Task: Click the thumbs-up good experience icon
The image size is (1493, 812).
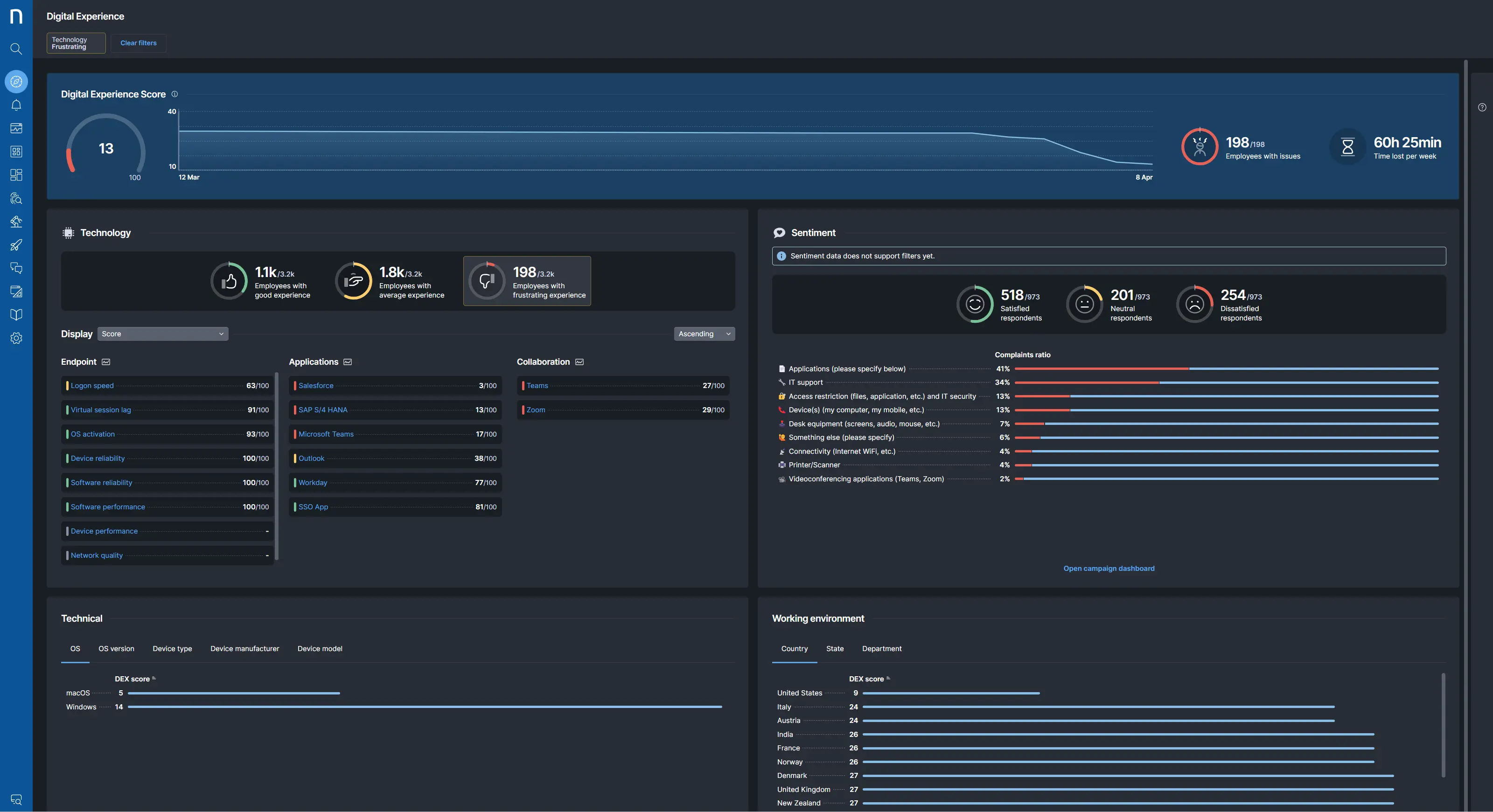Action: tap(229, 281)
